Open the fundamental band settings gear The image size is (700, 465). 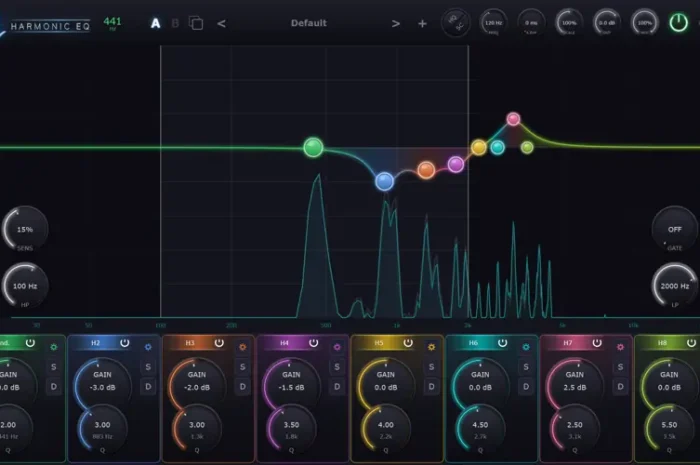point(54,347)
